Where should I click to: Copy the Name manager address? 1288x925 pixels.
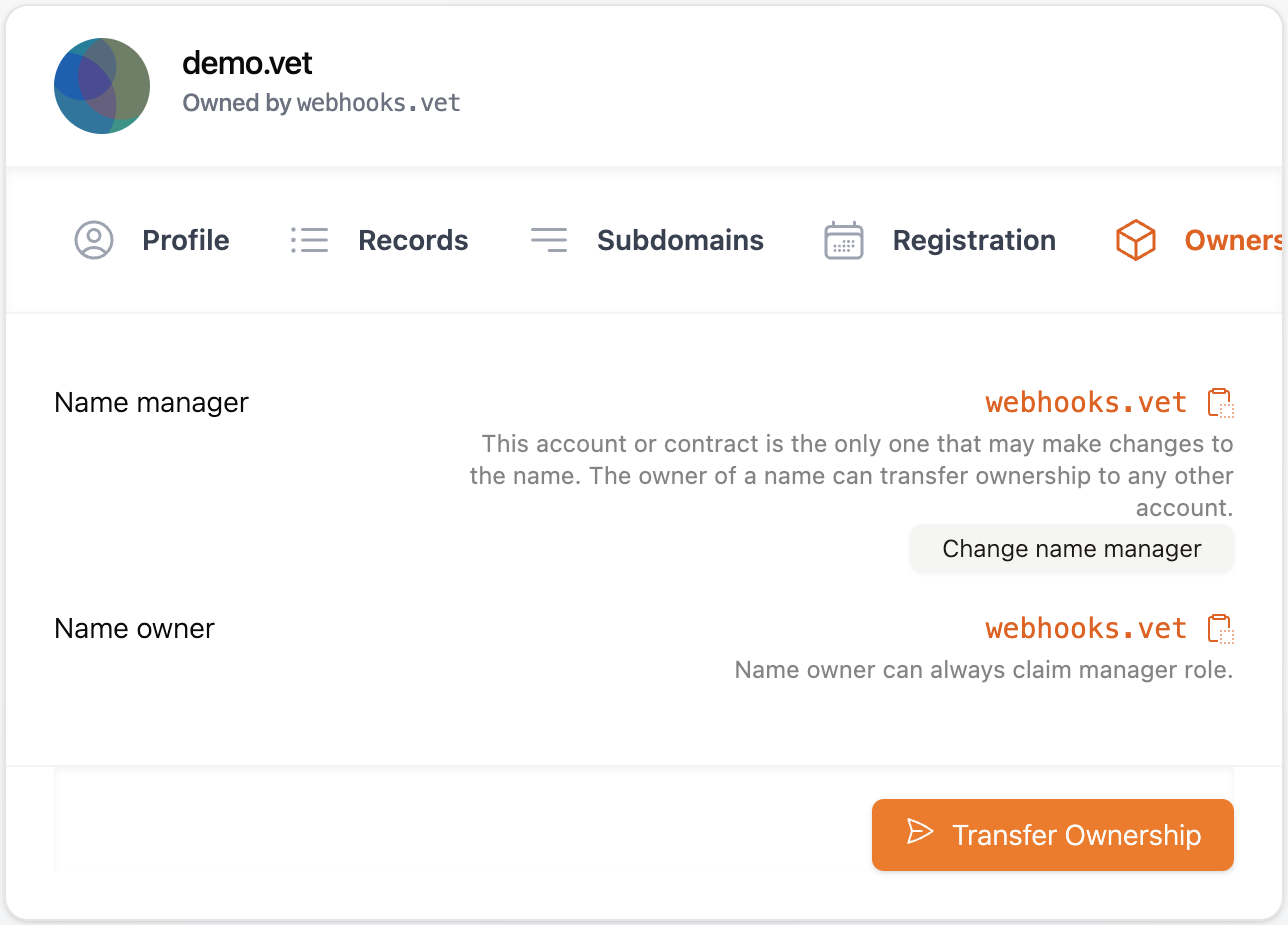click(1220, 403)
